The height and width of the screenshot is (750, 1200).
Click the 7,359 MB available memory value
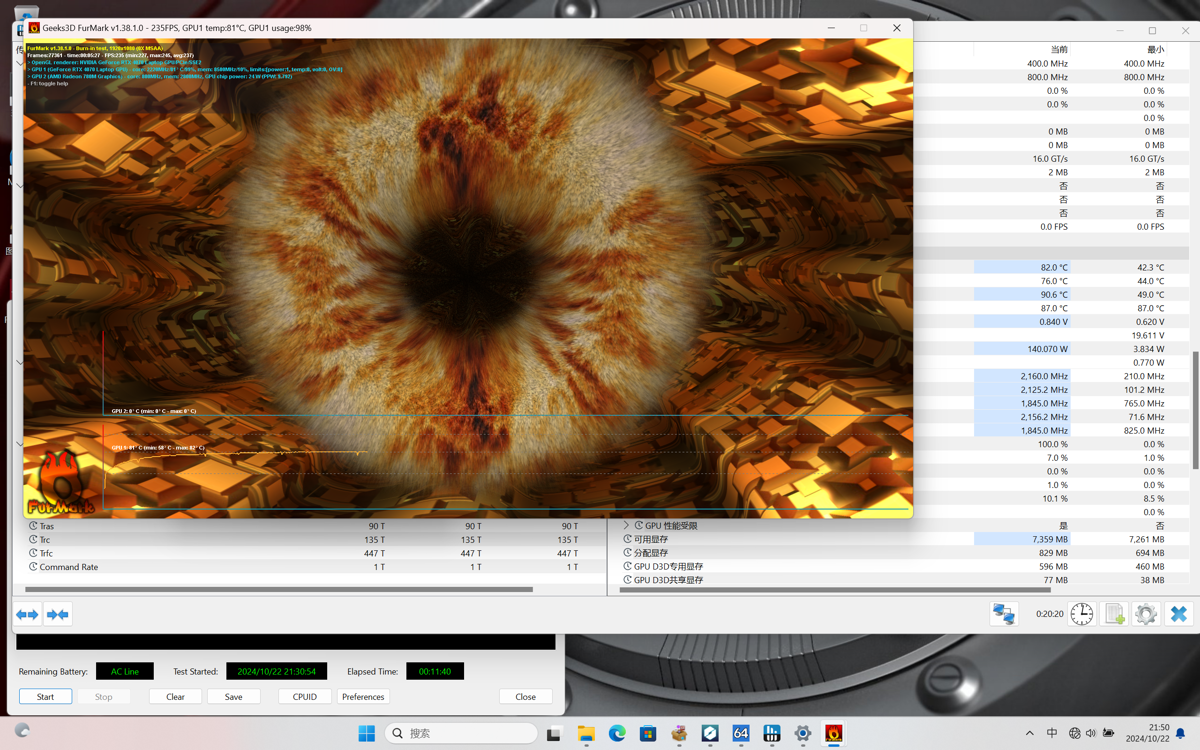(x=1050, y=539)
